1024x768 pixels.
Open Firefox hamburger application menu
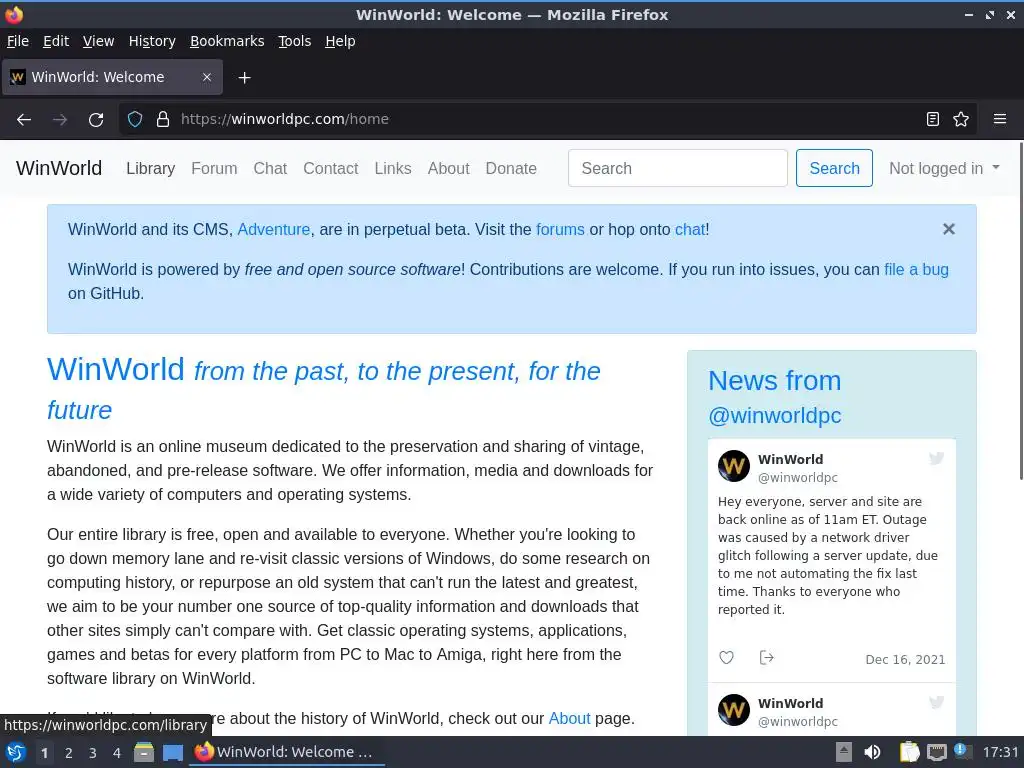[1000, 120]
